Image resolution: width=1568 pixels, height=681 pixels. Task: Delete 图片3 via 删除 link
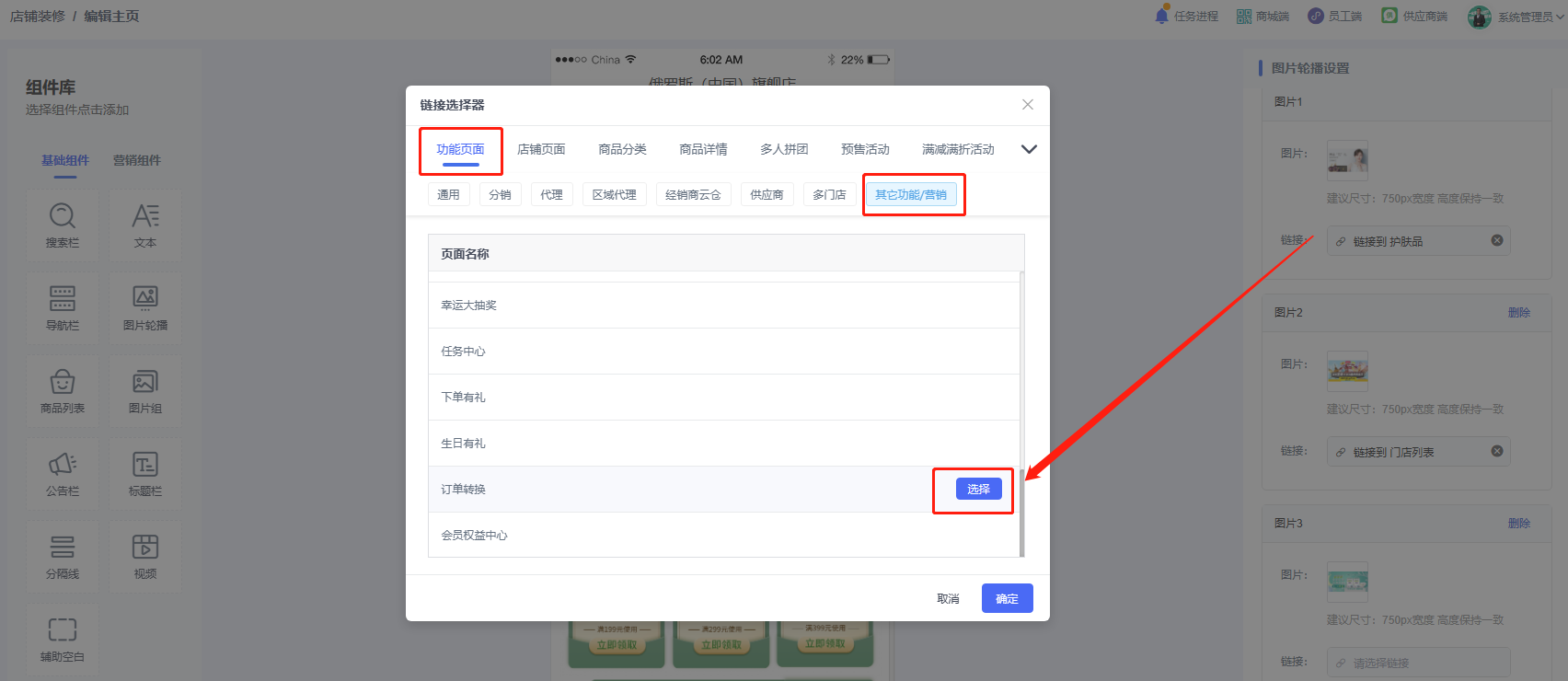click(1519, 523)
